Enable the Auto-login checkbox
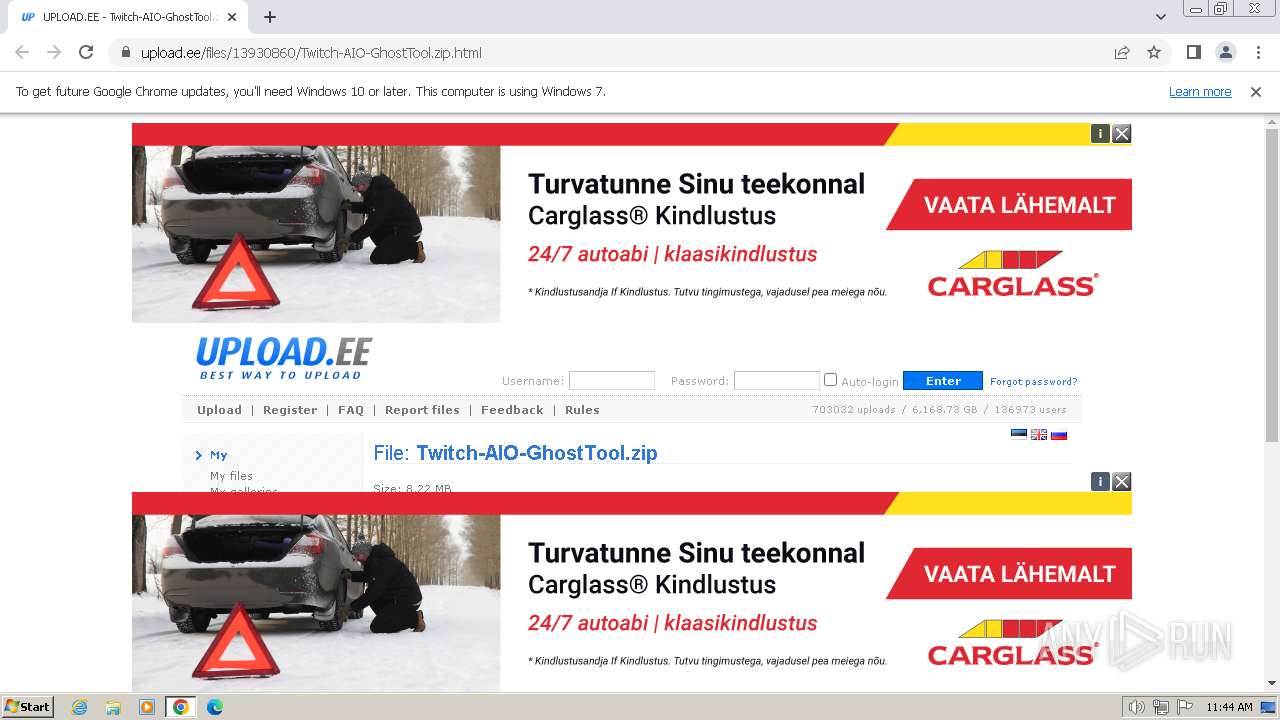The width and height of the screenshot is (1280, 720). click(830, 379)
